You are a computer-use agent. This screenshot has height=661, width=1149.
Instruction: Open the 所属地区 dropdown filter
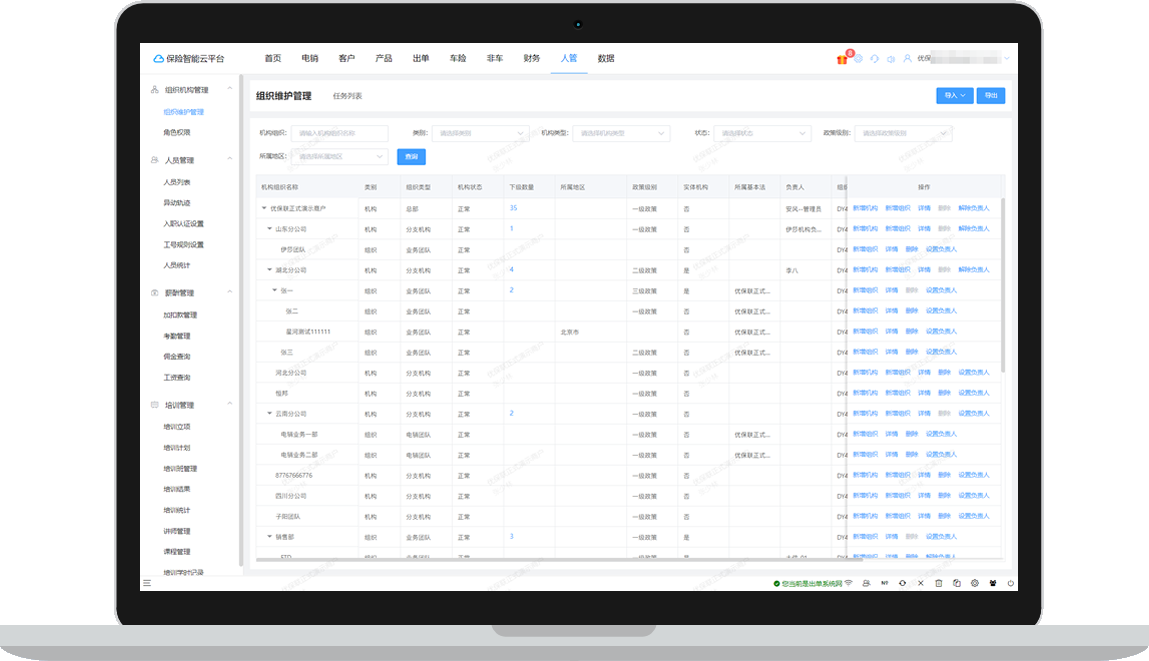[x=339, y=156]
